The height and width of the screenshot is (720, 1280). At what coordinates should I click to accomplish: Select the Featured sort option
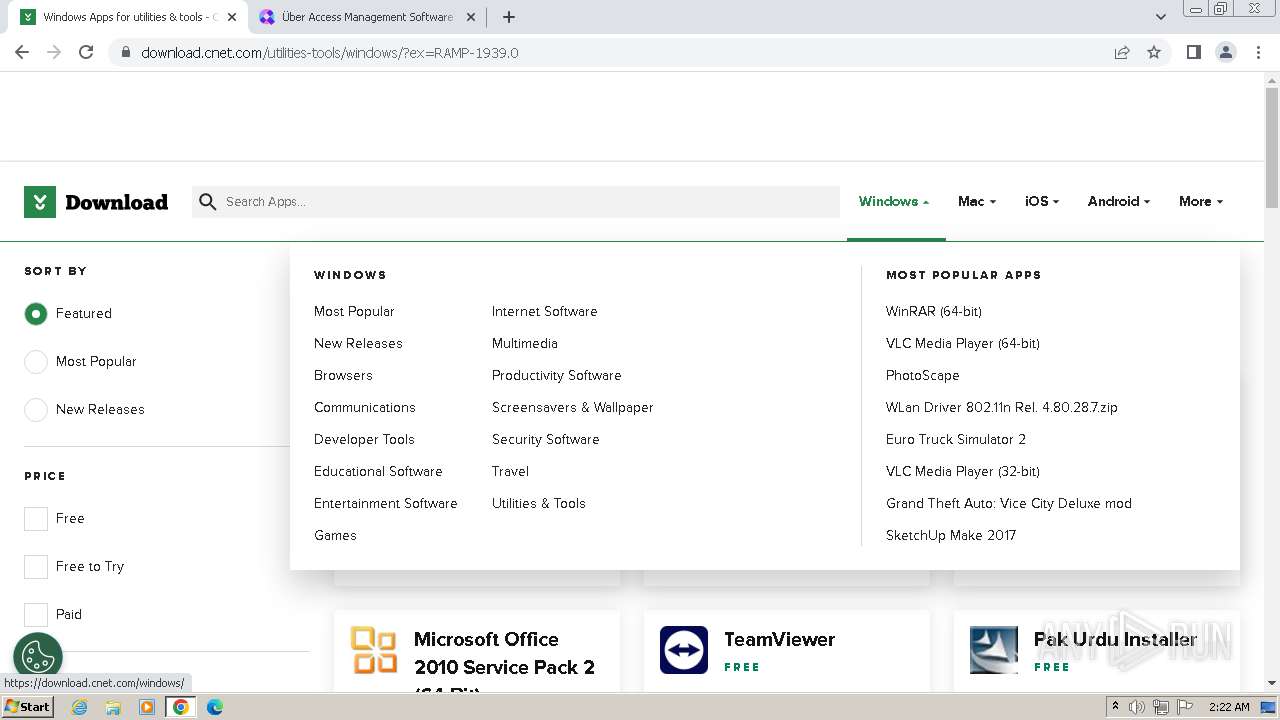[x=36, y=314]
